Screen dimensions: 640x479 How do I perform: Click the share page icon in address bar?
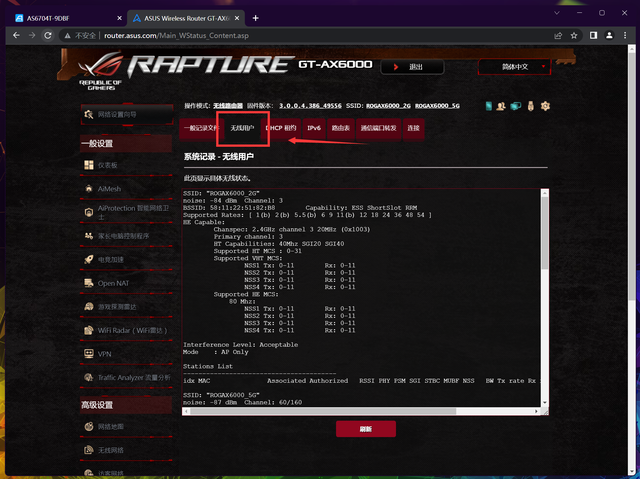point(558,35)
